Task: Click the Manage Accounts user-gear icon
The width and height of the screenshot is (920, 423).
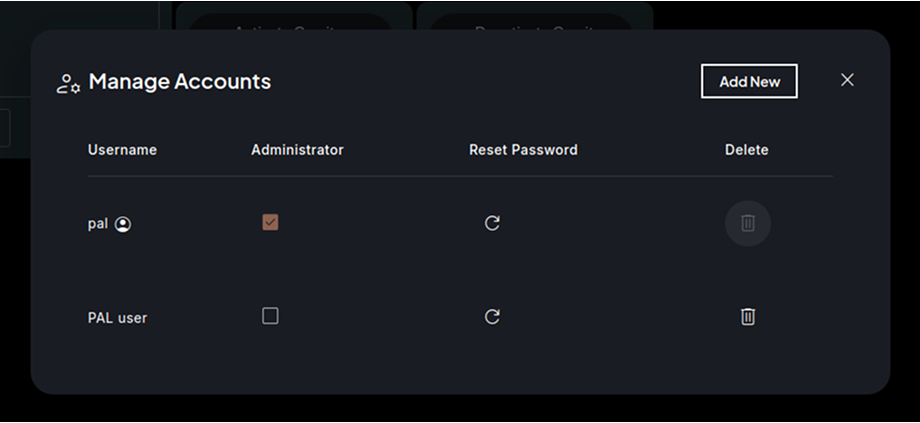Action: pyautogui.click(x=68, y=83)
